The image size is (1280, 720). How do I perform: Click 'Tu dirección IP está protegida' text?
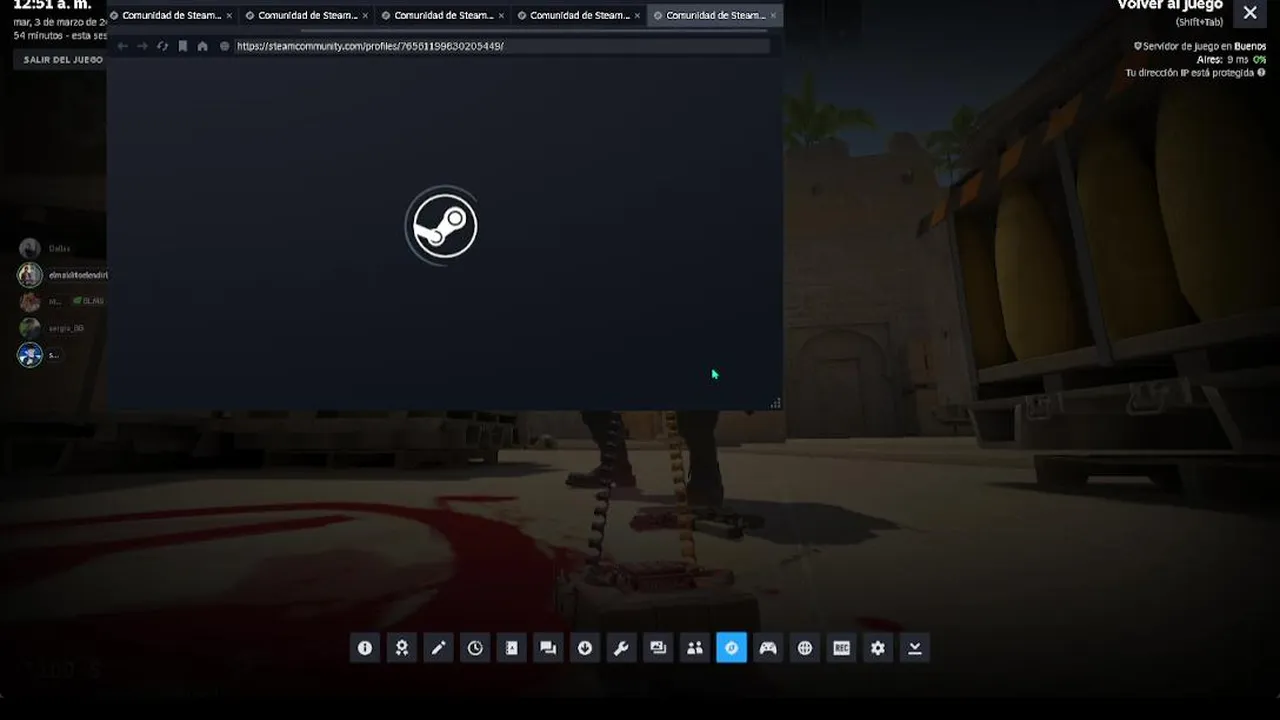pos(1189,73)
